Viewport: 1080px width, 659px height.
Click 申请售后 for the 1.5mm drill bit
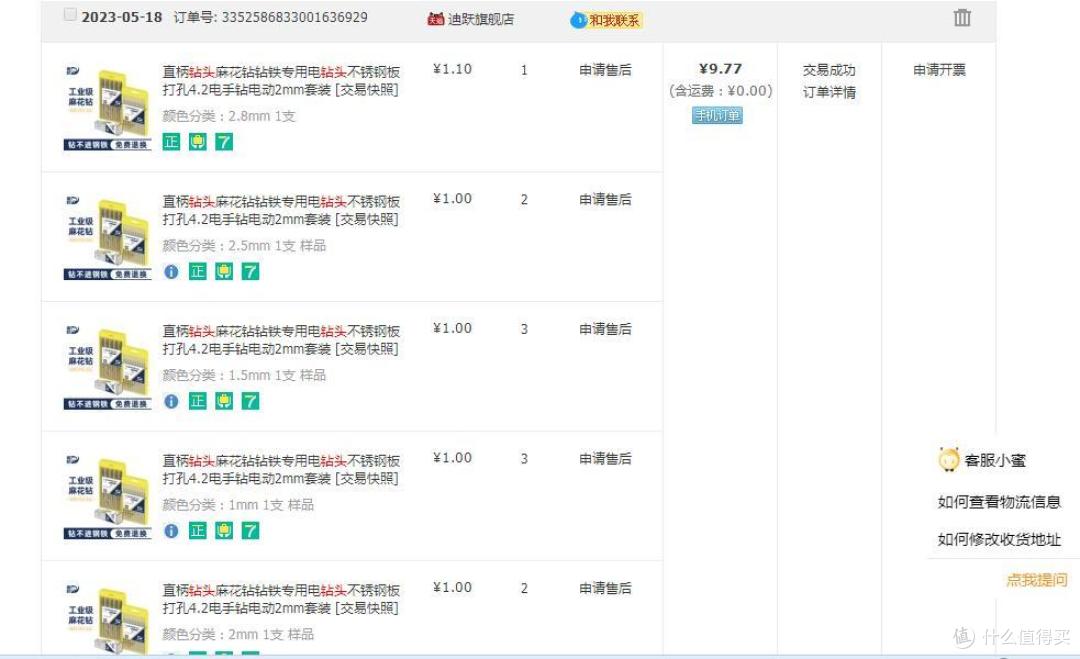pyautogui.click(x=605, y=328)
